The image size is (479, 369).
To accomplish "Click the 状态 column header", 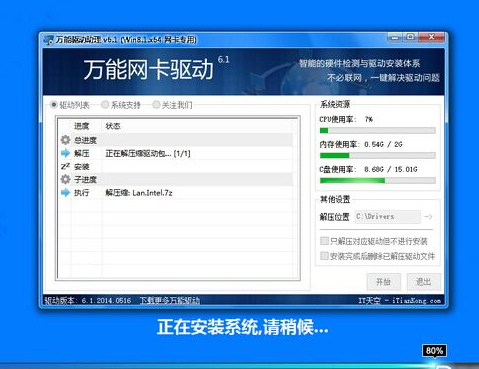I will [x=113, y=126].
